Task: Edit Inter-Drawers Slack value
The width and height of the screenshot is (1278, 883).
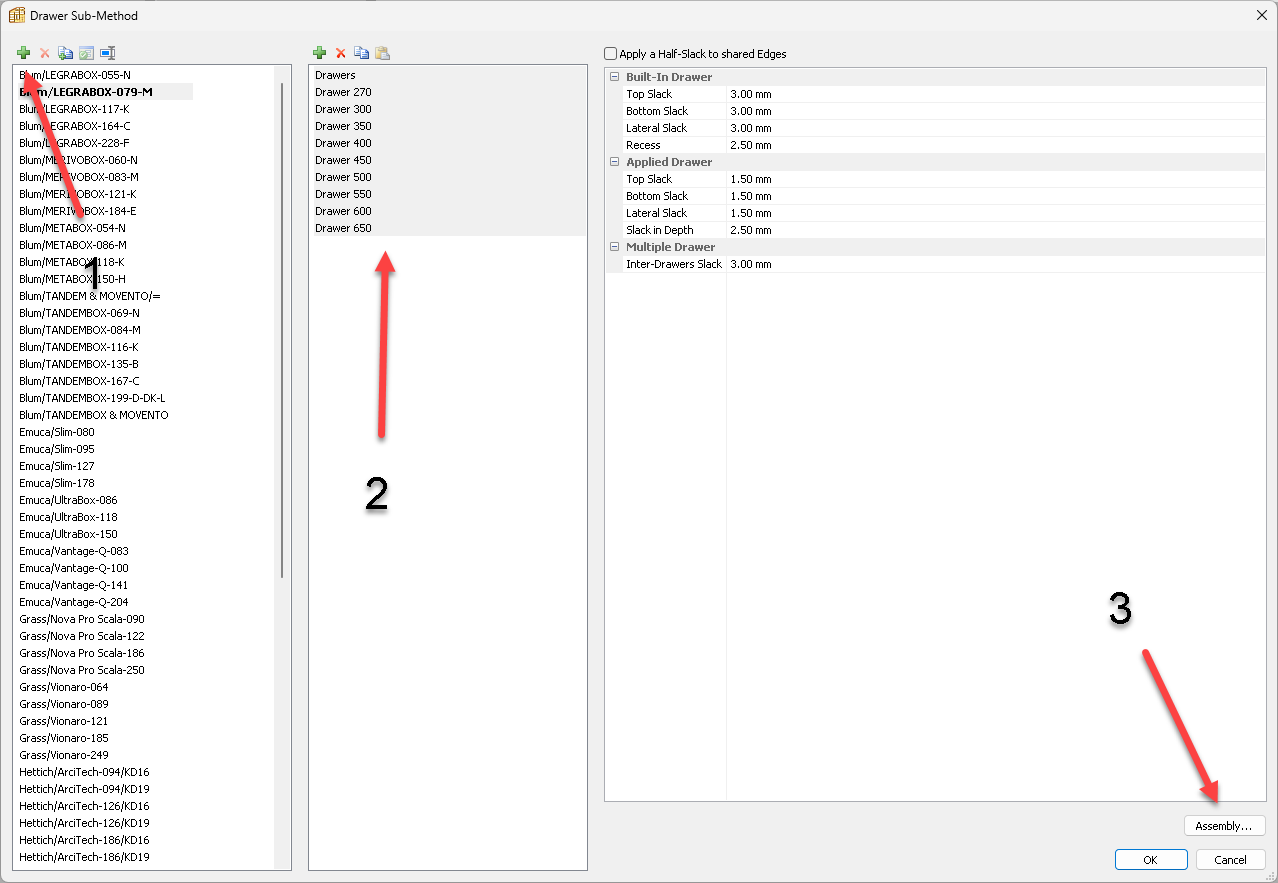Action: pyautogui.click(x=995, y=264)
